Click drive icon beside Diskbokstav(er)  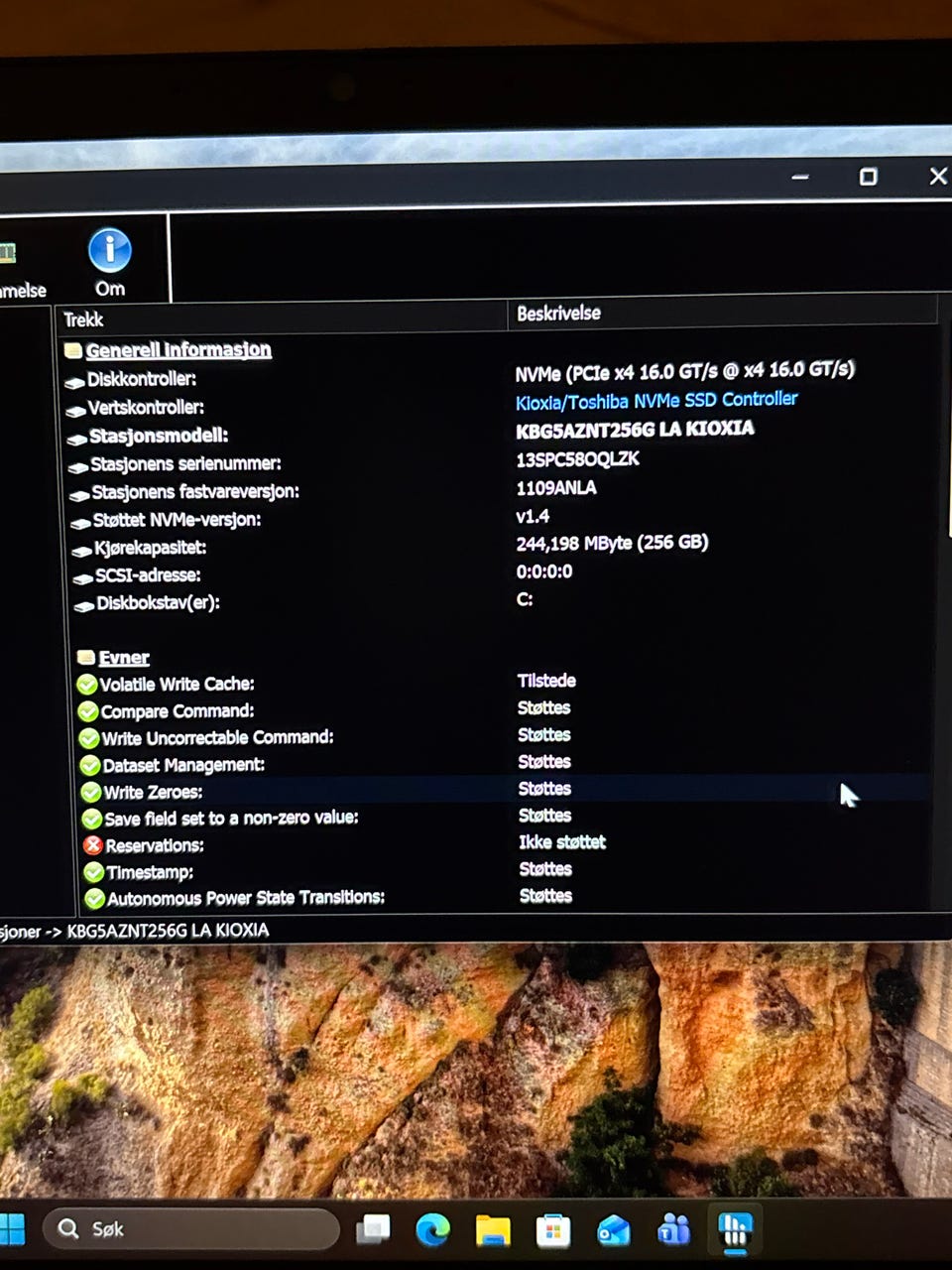(84, 604)
